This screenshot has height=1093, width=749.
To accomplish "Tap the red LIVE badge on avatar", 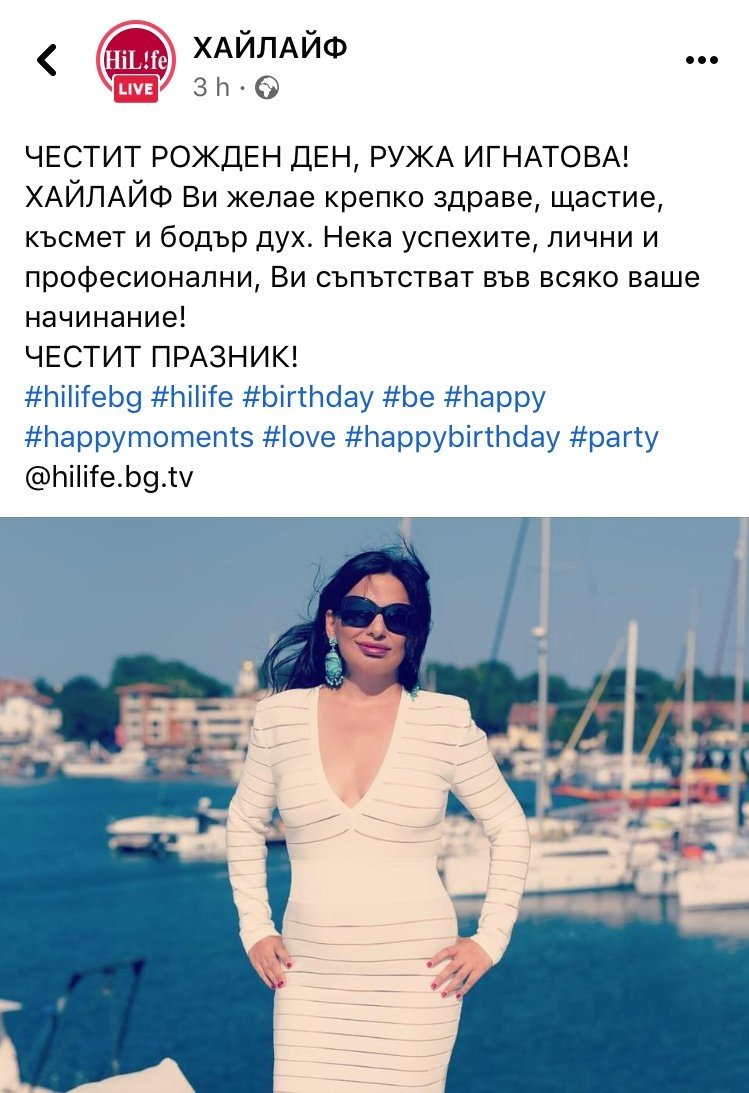I will point(137,88).
